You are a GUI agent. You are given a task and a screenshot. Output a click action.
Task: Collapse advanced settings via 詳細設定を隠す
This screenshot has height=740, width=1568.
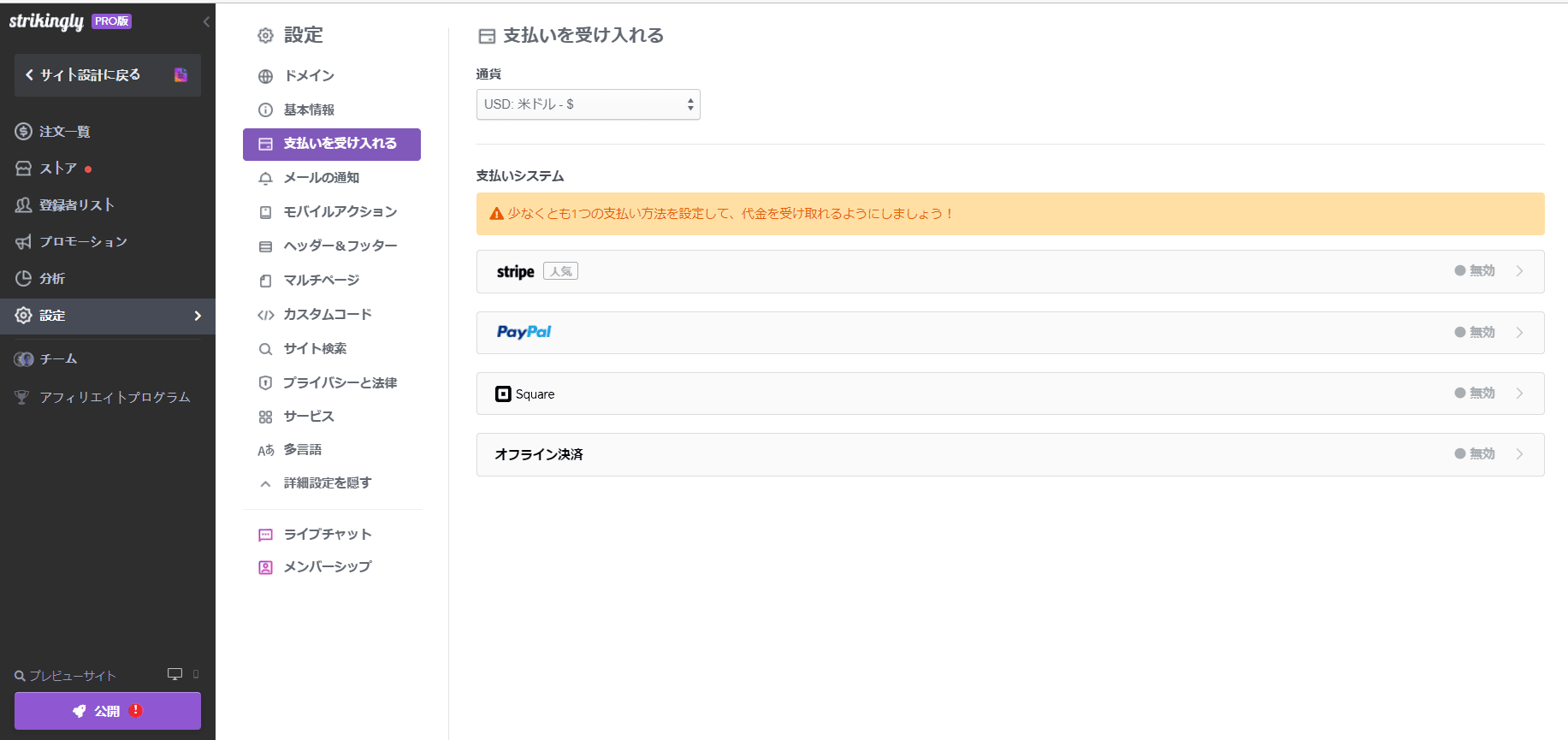click(x=327, y=483)
